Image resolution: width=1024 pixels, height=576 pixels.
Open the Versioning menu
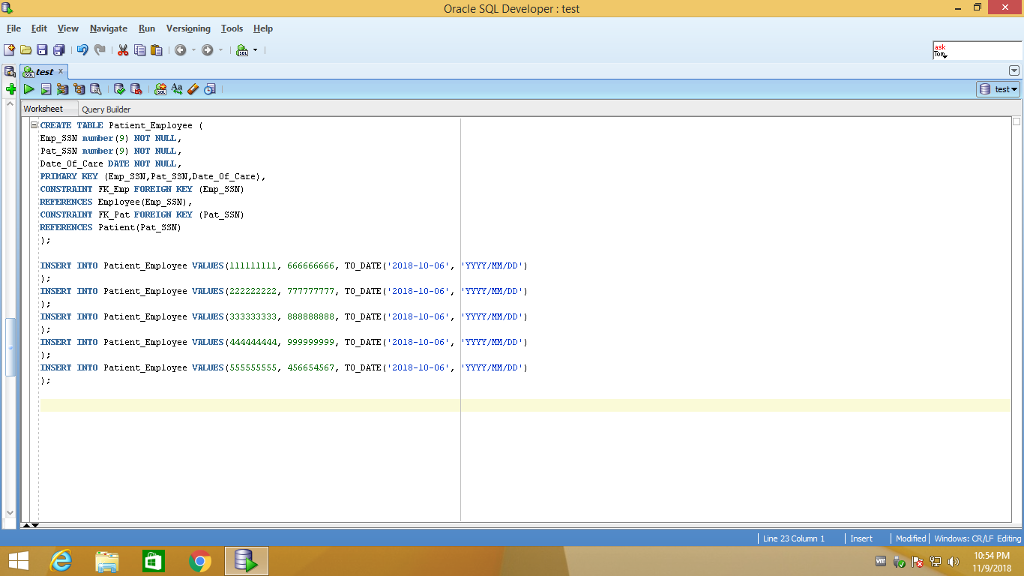pyautogui.click(x=188, y=29)
